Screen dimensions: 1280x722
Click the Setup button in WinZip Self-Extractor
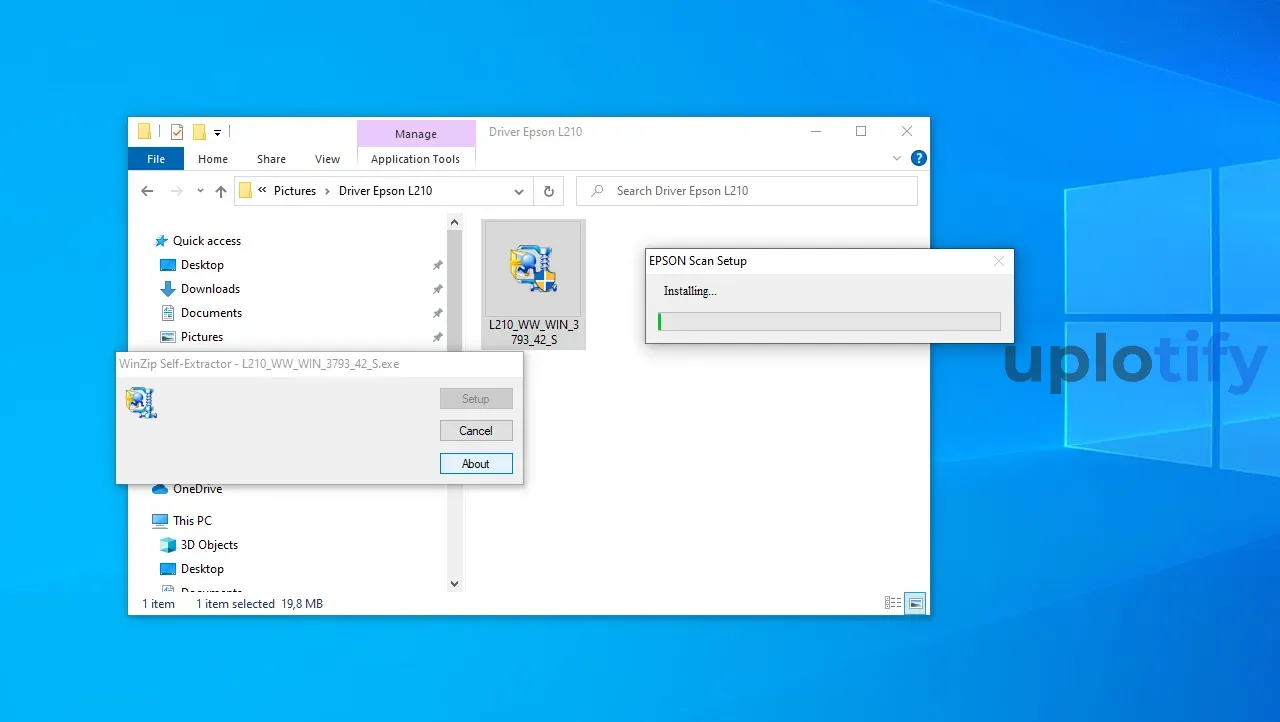[x=476, y=399]
